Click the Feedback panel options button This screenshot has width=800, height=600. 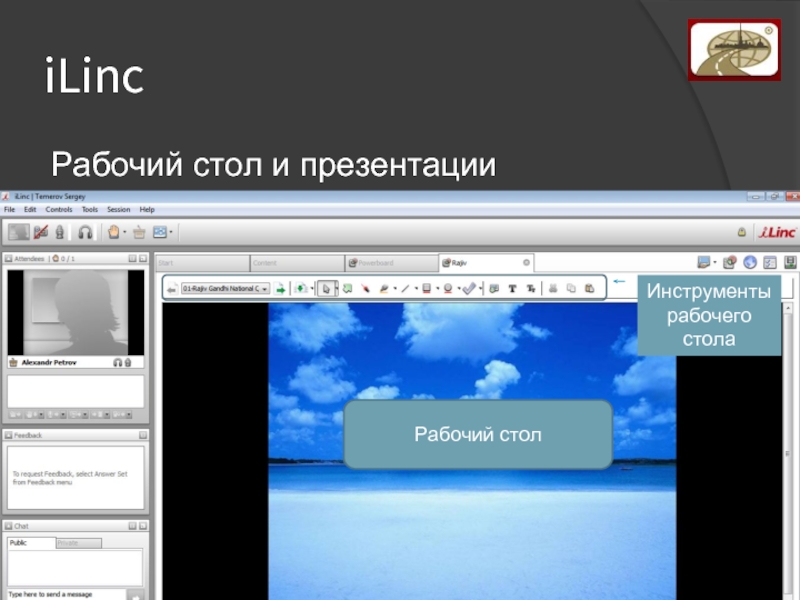[x=143, y=435]
